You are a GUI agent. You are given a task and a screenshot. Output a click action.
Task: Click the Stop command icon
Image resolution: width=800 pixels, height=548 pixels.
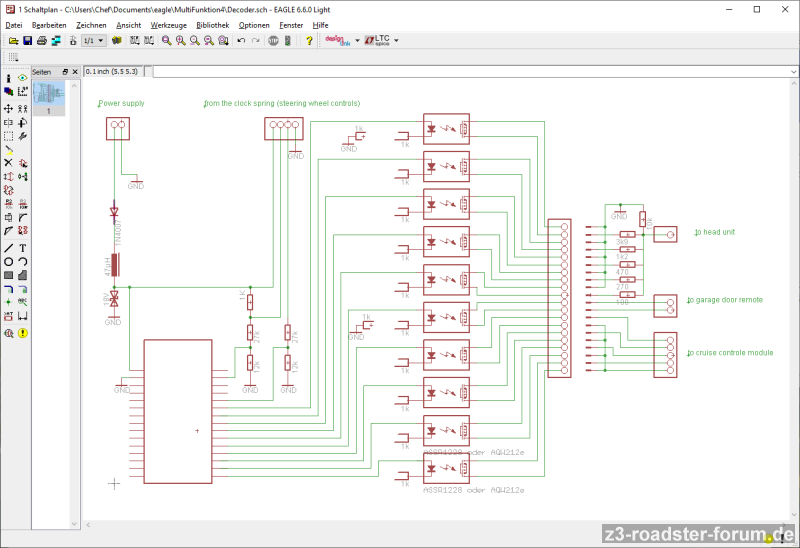pyautogui.click(x=272, y=41)
